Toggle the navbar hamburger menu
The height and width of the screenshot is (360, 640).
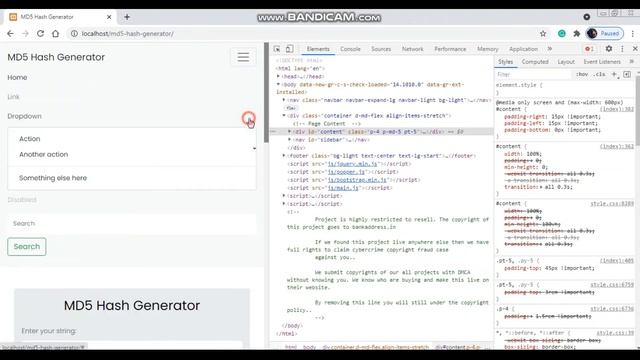tap(243, 57)
